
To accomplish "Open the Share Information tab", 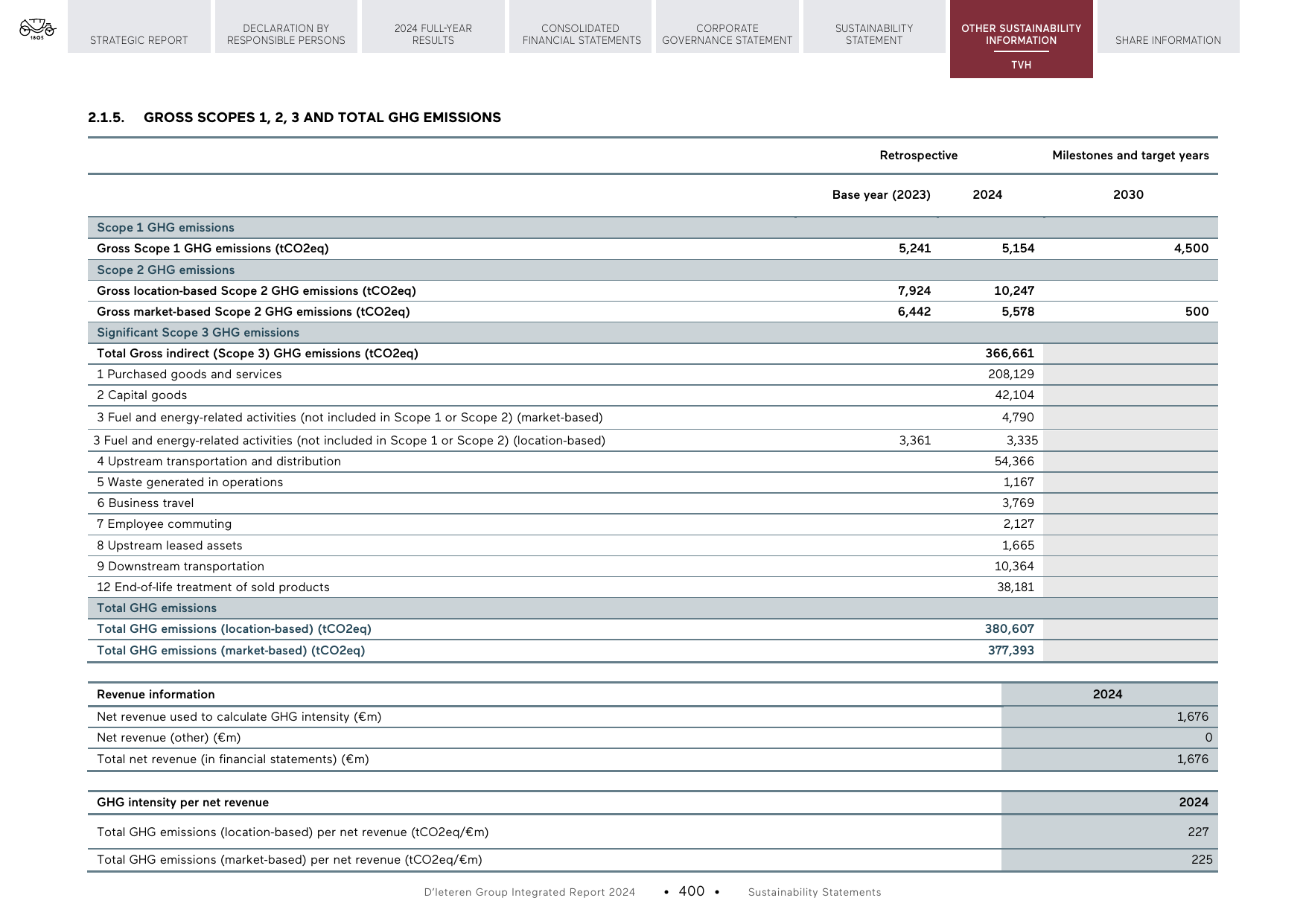I will [1168, 27].
